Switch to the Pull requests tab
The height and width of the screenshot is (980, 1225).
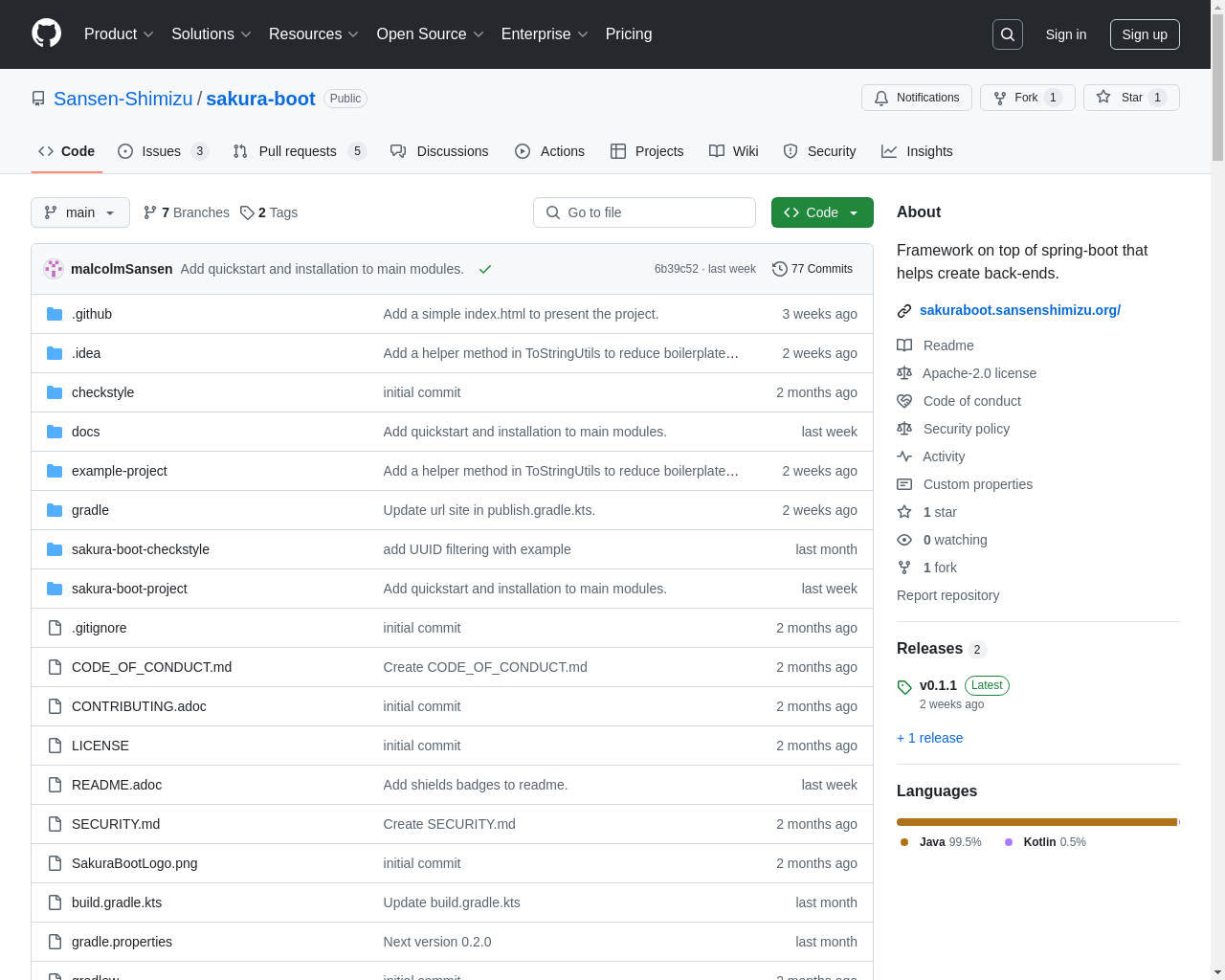300,151
